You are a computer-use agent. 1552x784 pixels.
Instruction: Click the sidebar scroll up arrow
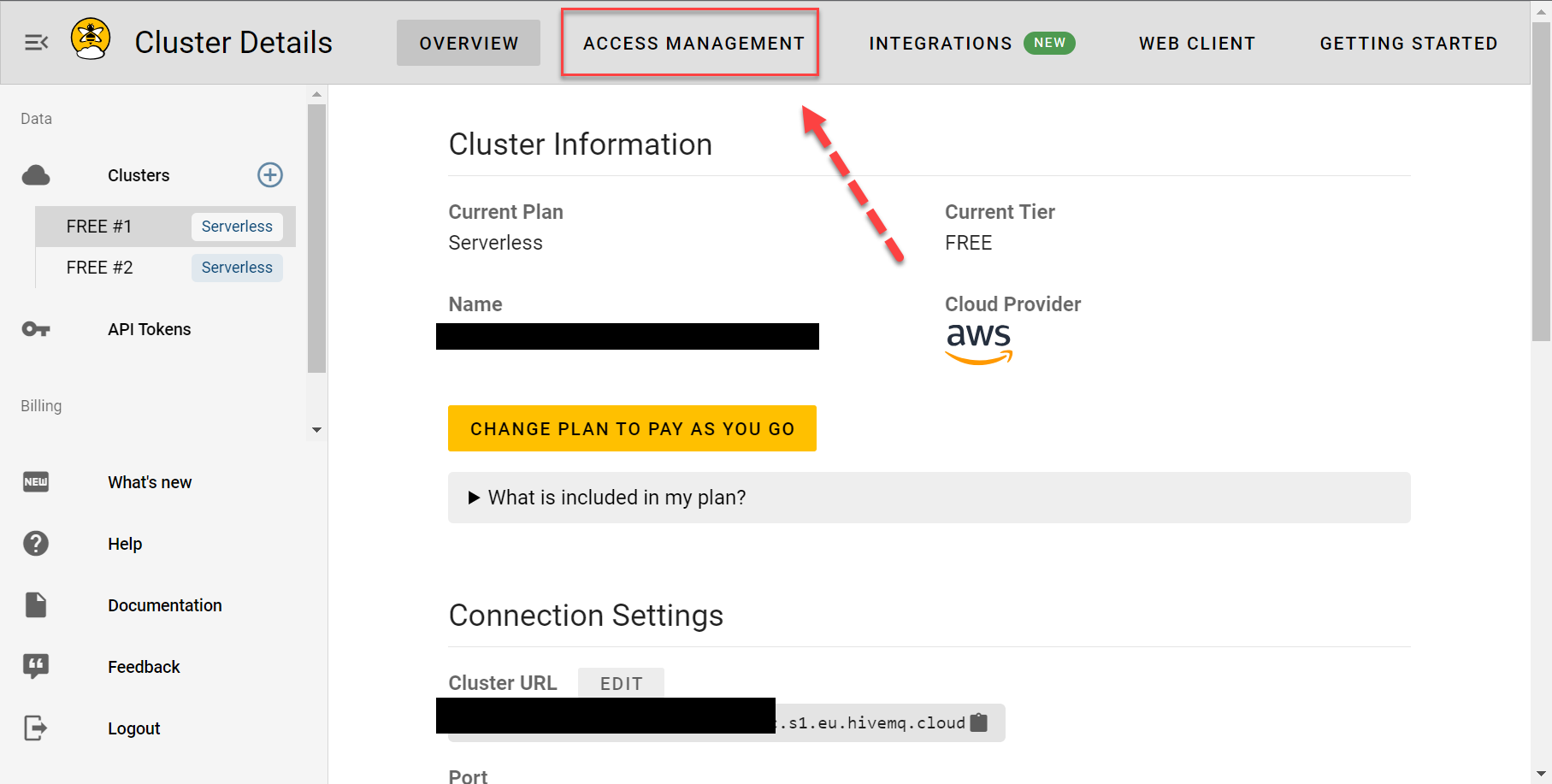316,95
